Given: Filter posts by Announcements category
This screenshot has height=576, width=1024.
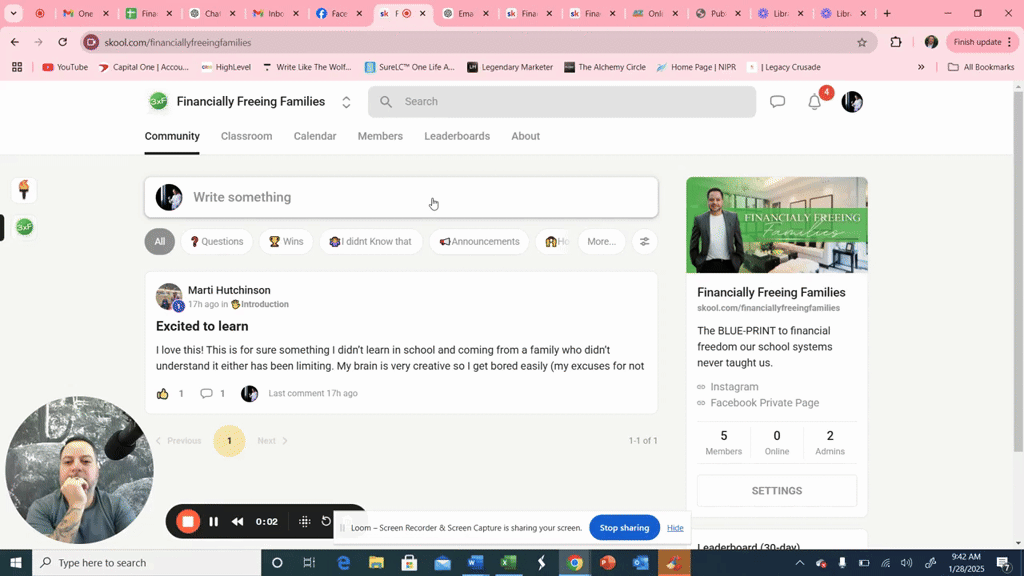Looking at the screenshot, I should tap(479, 242).
